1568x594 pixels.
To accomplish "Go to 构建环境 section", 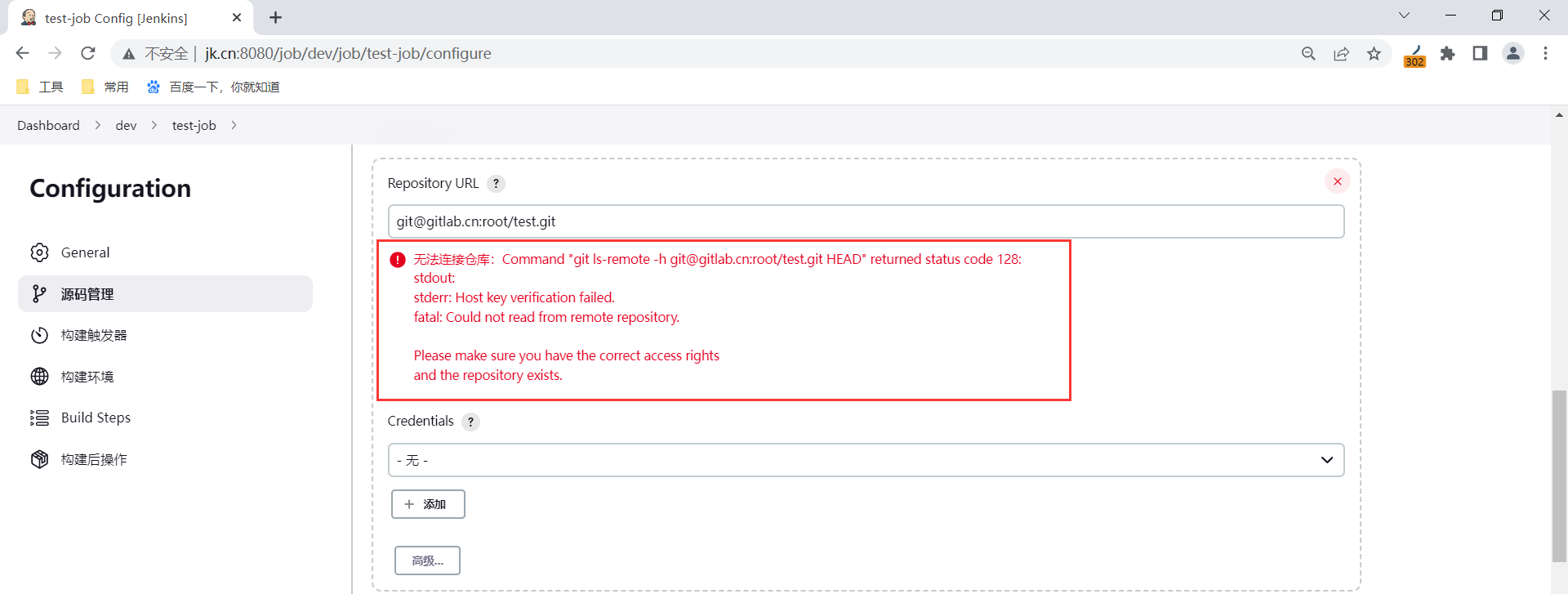I will point(165,377).
